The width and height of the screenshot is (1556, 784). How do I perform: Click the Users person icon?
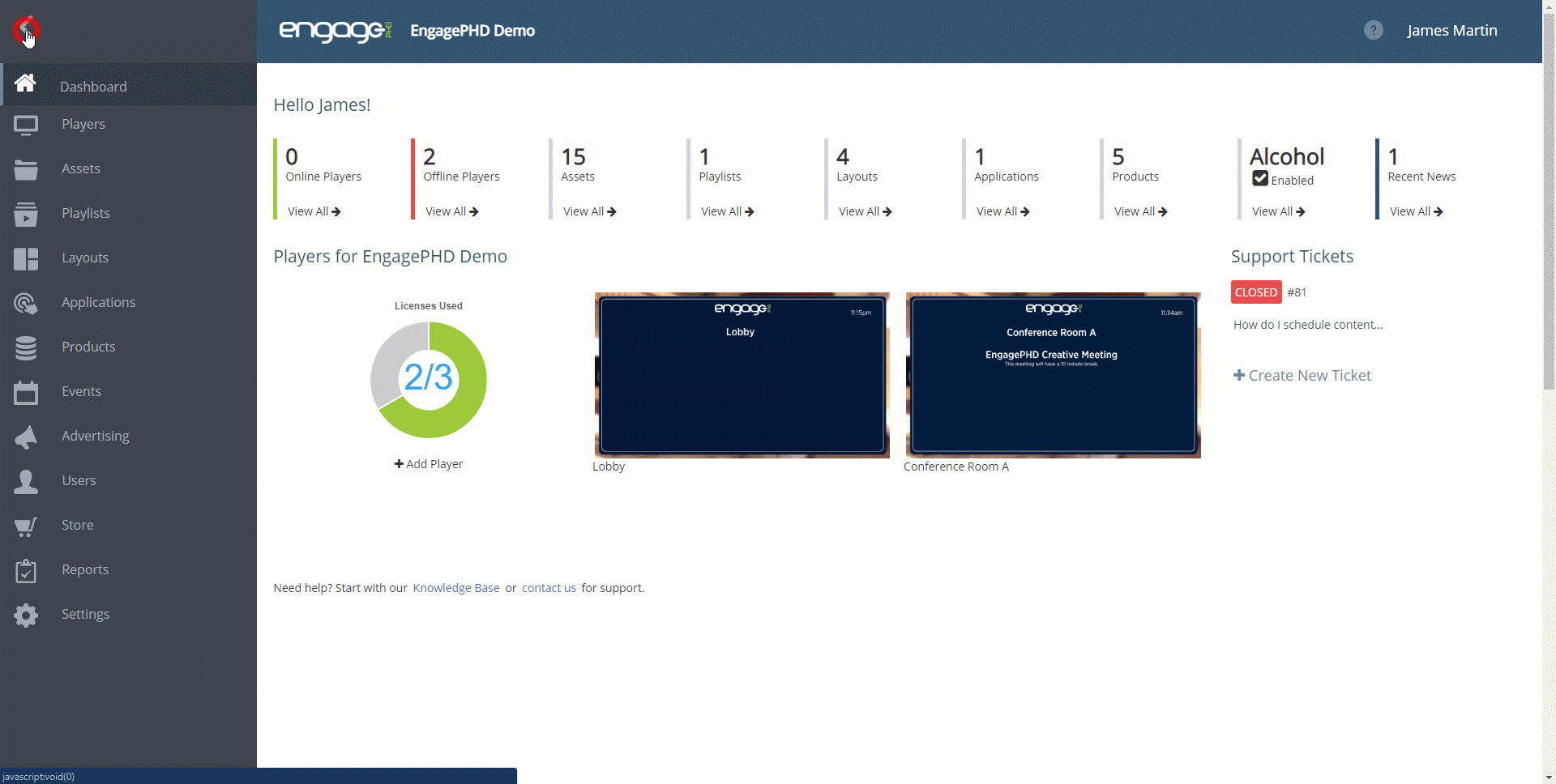click(26, 481)
